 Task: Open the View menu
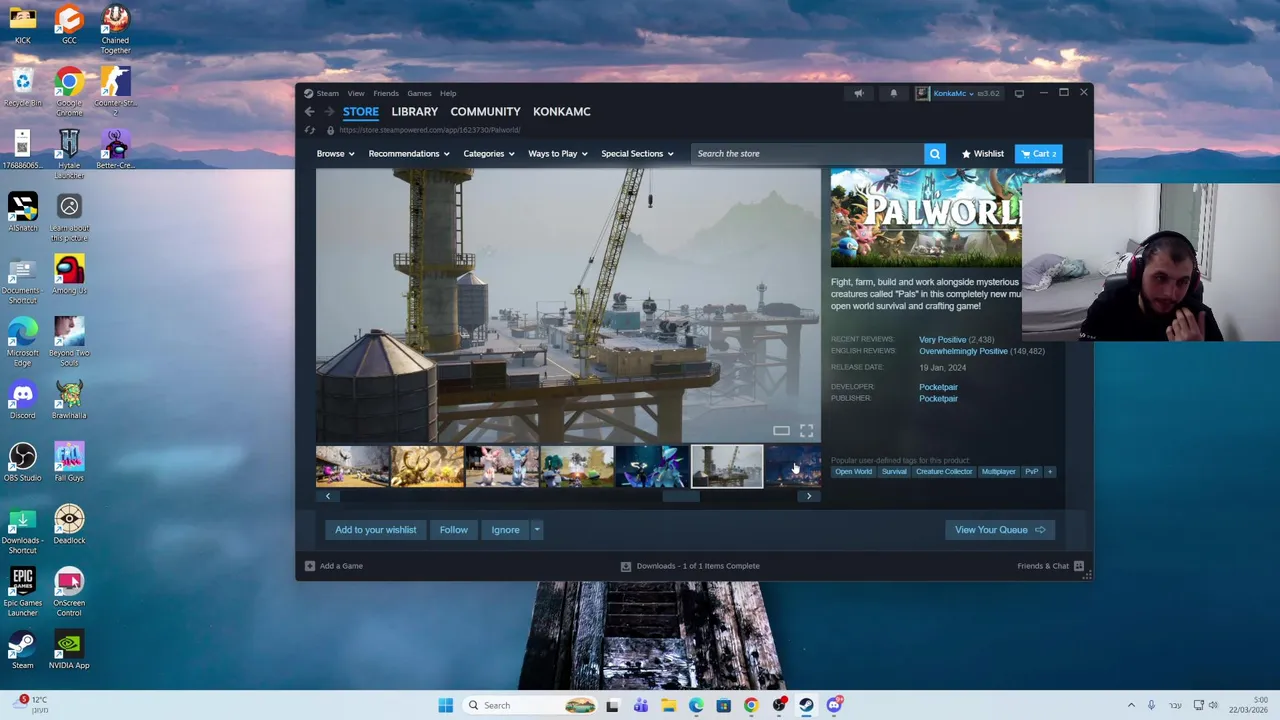pyautogui.click(x=356, y=93)
